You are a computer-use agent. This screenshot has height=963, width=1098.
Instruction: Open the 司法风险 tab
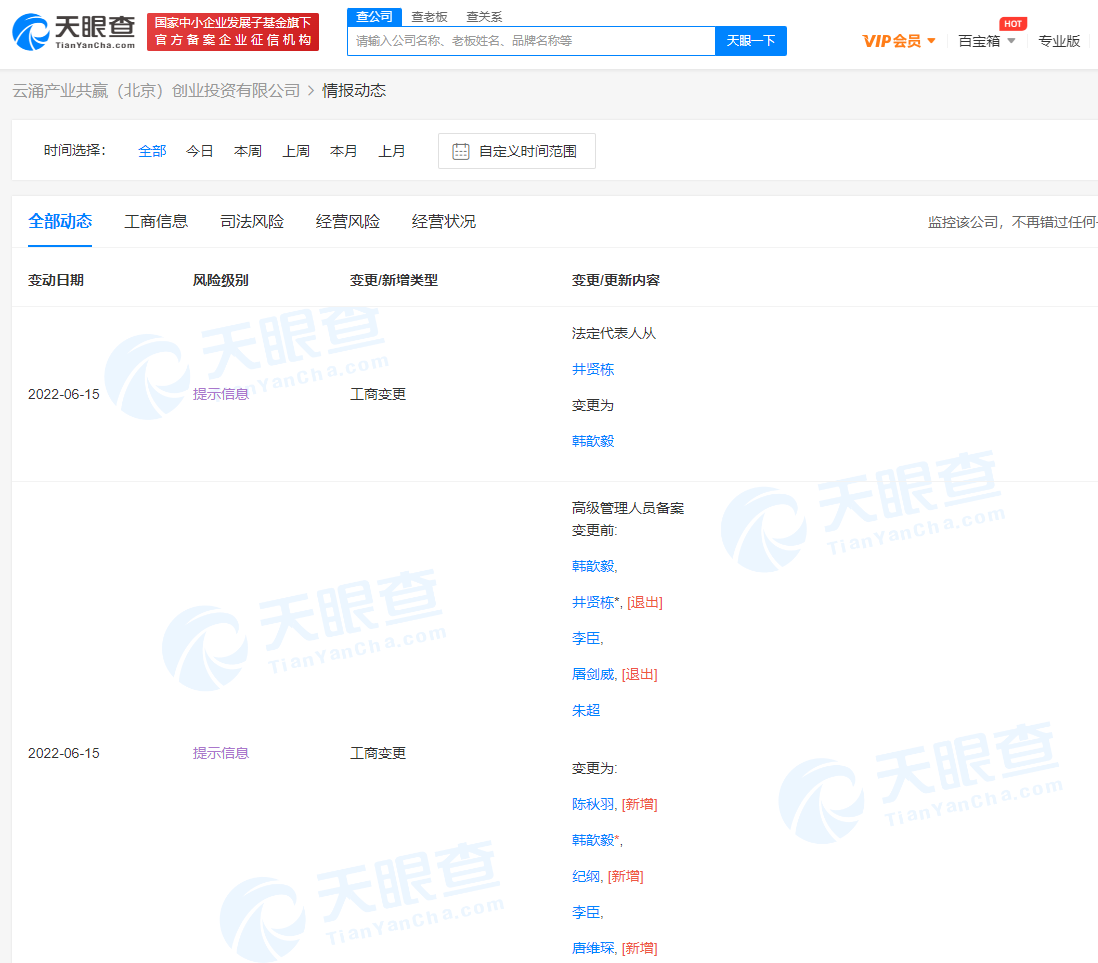pos(252,221)
